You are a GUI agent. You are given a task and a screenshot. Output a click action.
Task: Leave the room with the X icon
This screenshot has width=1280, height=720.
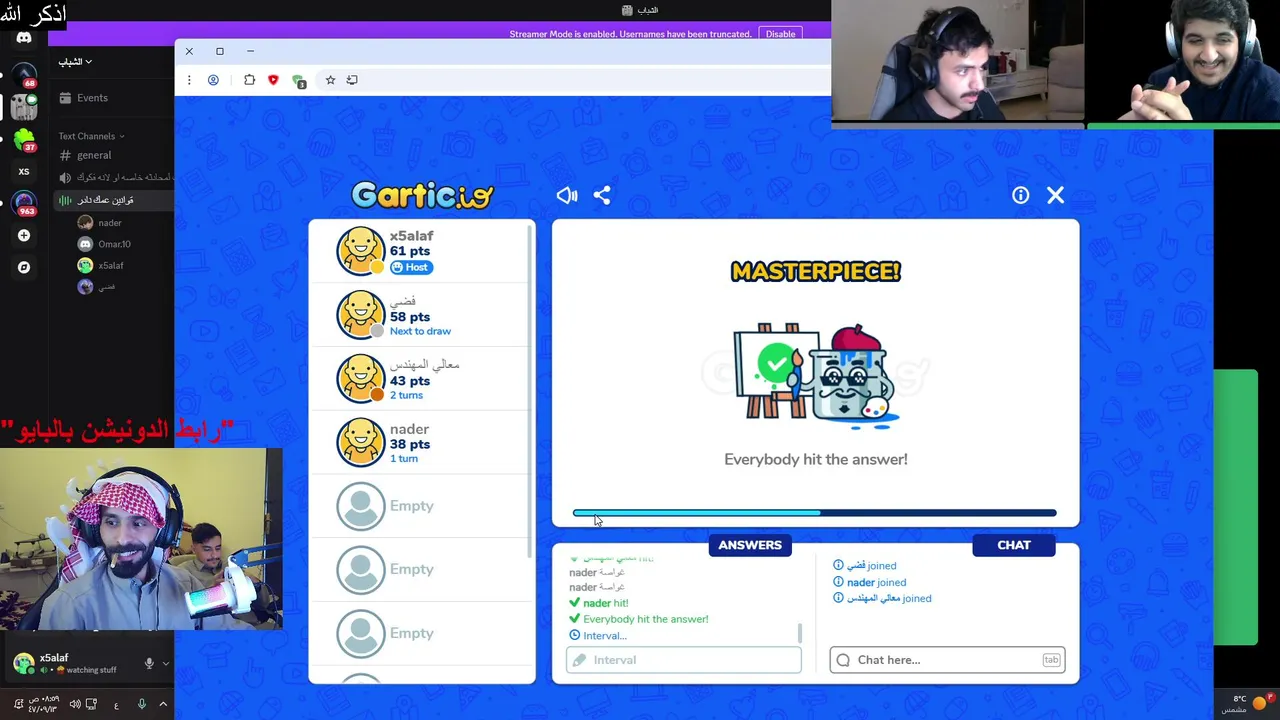(1055, 196)
